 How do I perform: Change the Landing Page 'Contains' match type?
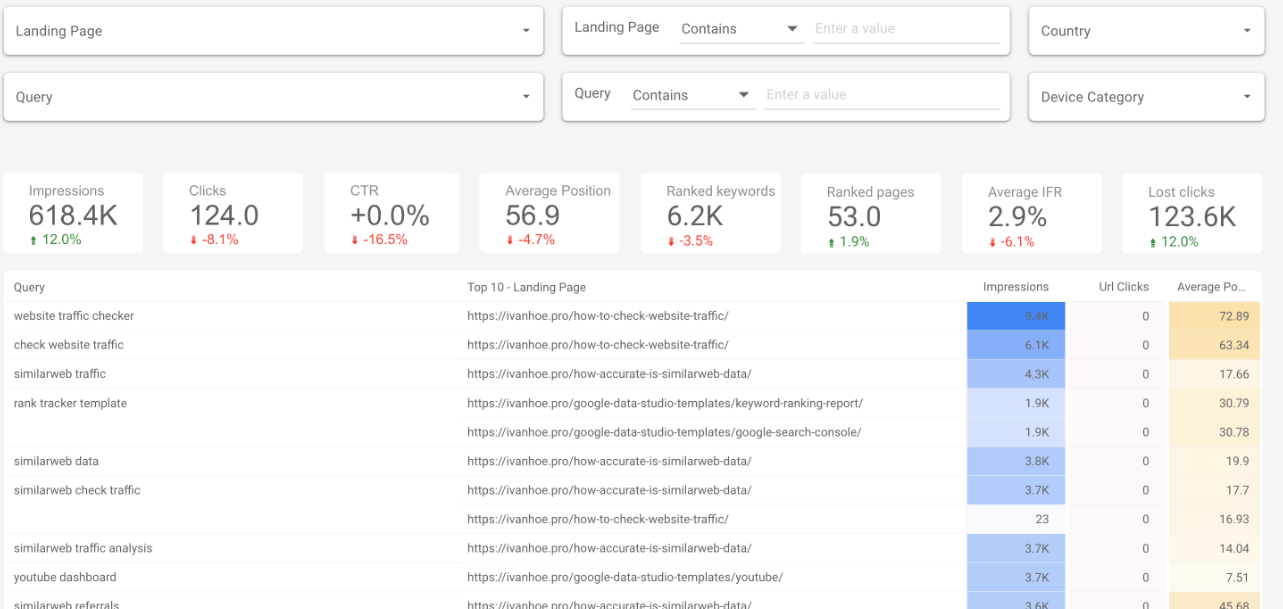(x=739, y=29)
